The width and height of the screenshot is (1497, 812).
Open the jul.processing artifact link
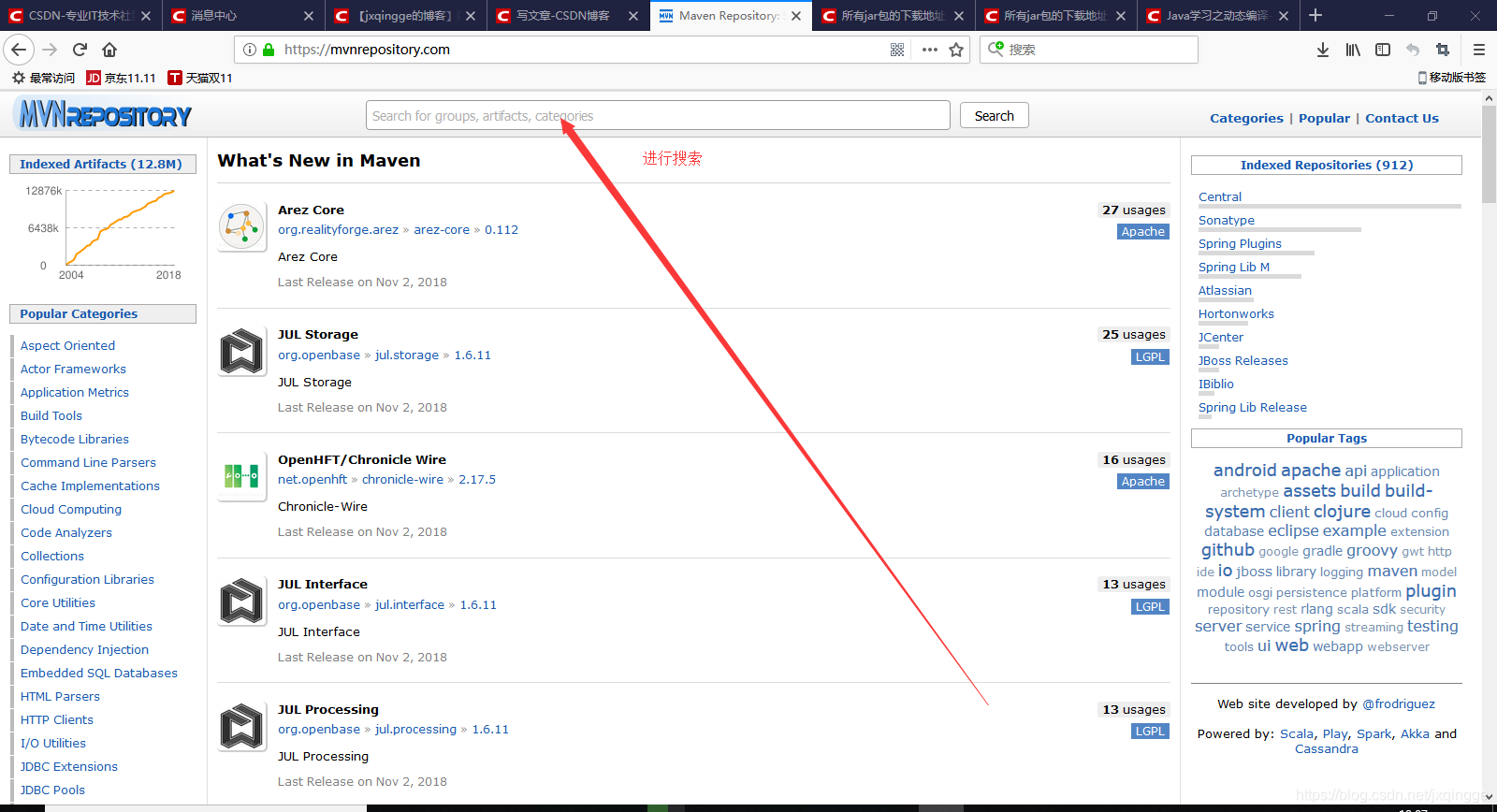(x=415, y=729)
